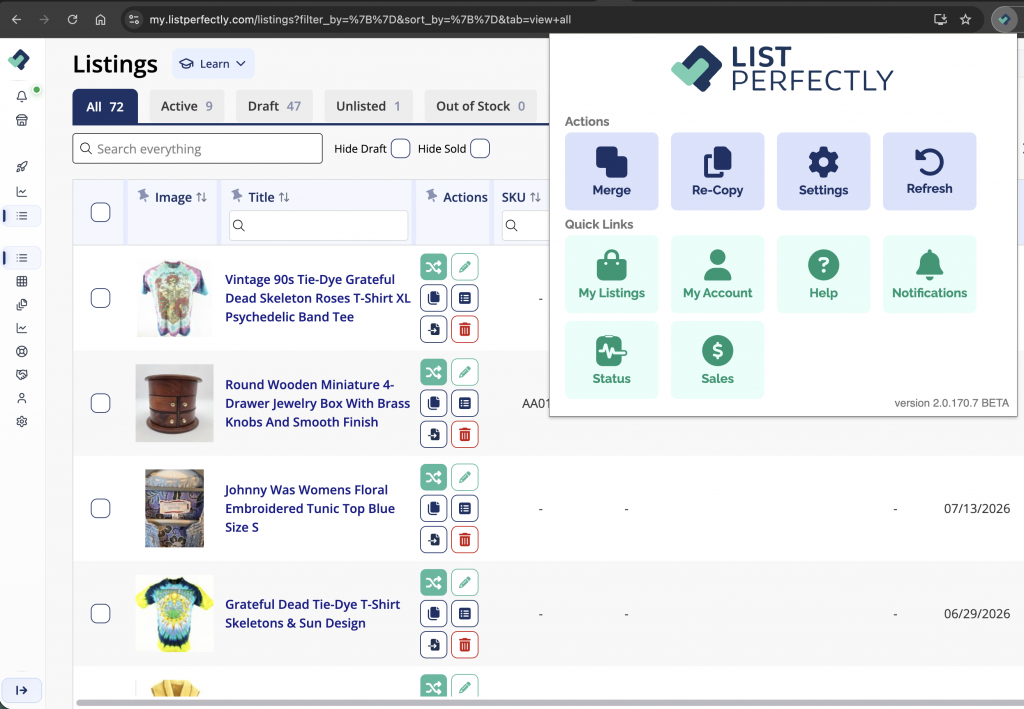1024x709 pixels.
Task: Click the lifebuoy support icon in left sidebar
Action: coord(22,351)
